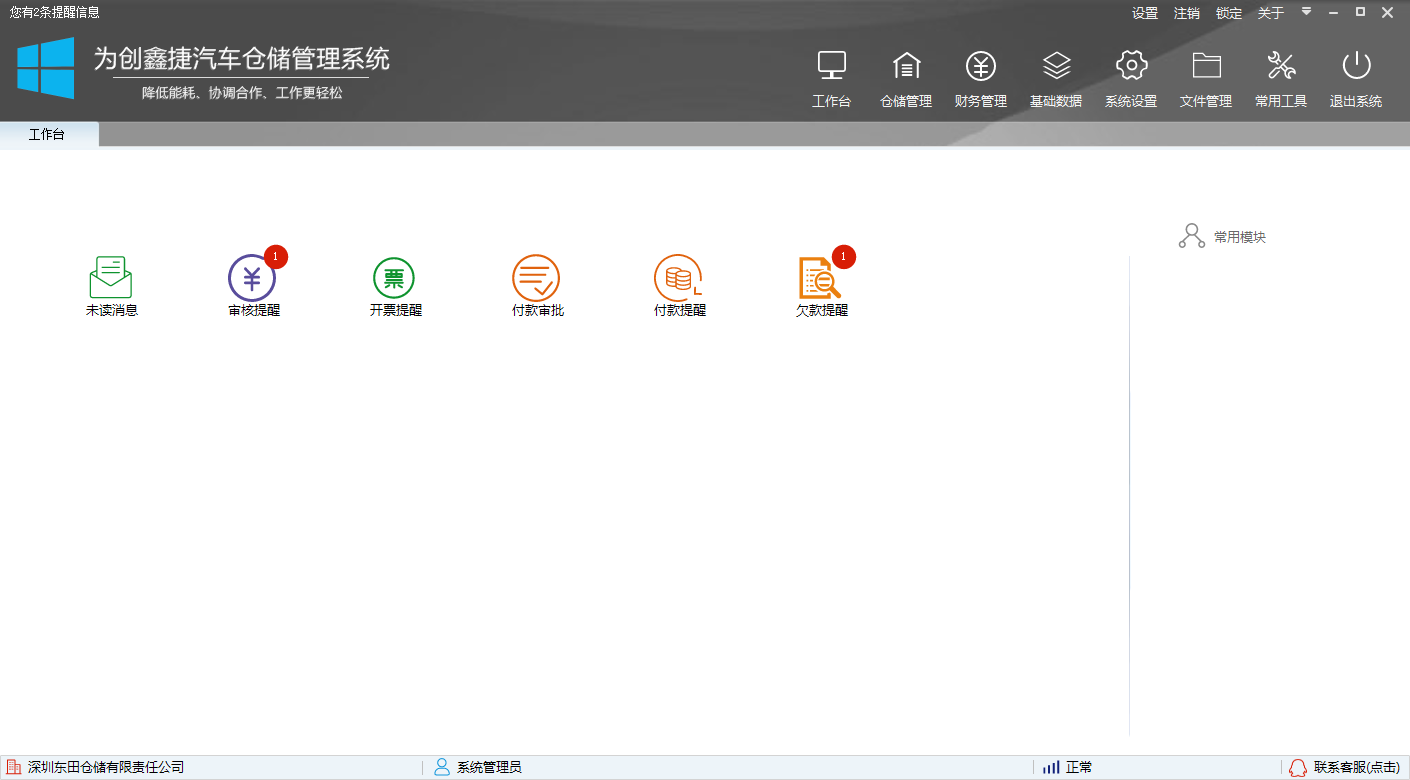Screen dimensions: 1410x780
Task: Open the 仓储管理 (warehouse management) icon
Action: [905, 78]
